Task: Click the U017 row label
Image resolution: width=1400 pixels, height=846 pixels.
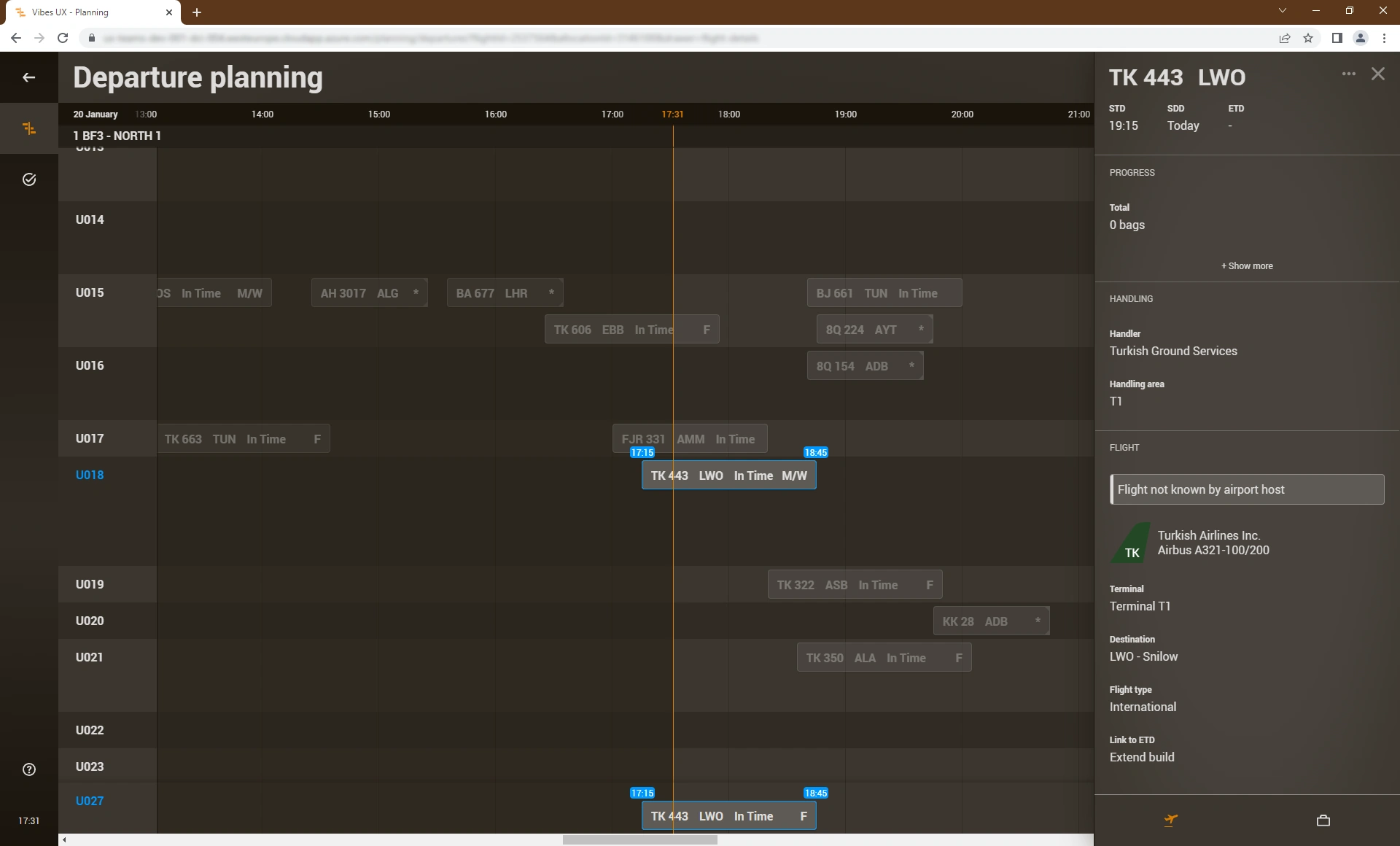Action: (x=90, y=438)
